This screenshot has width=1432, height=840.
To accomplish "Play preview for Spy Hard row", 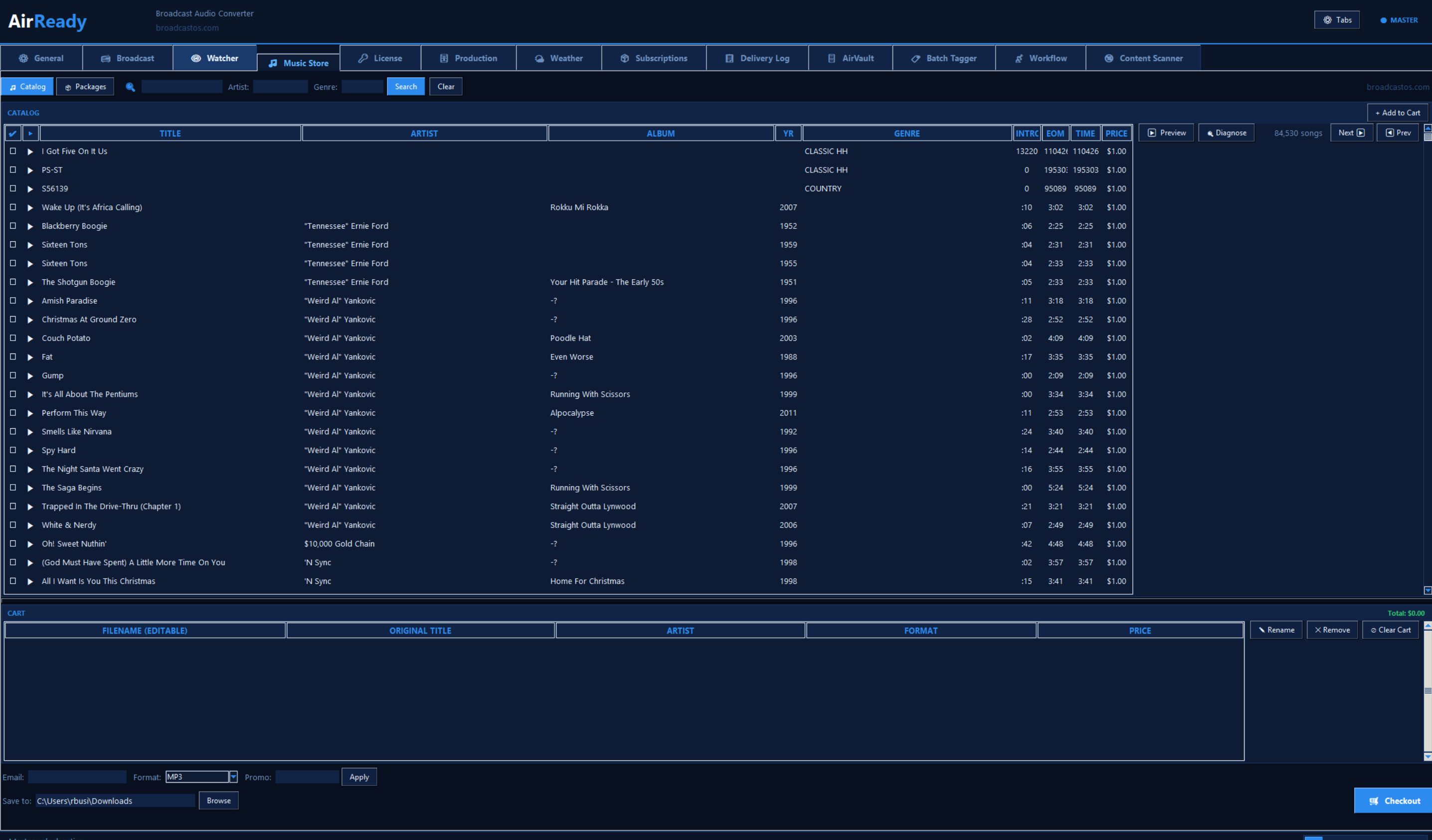I will tap(30, 451).
